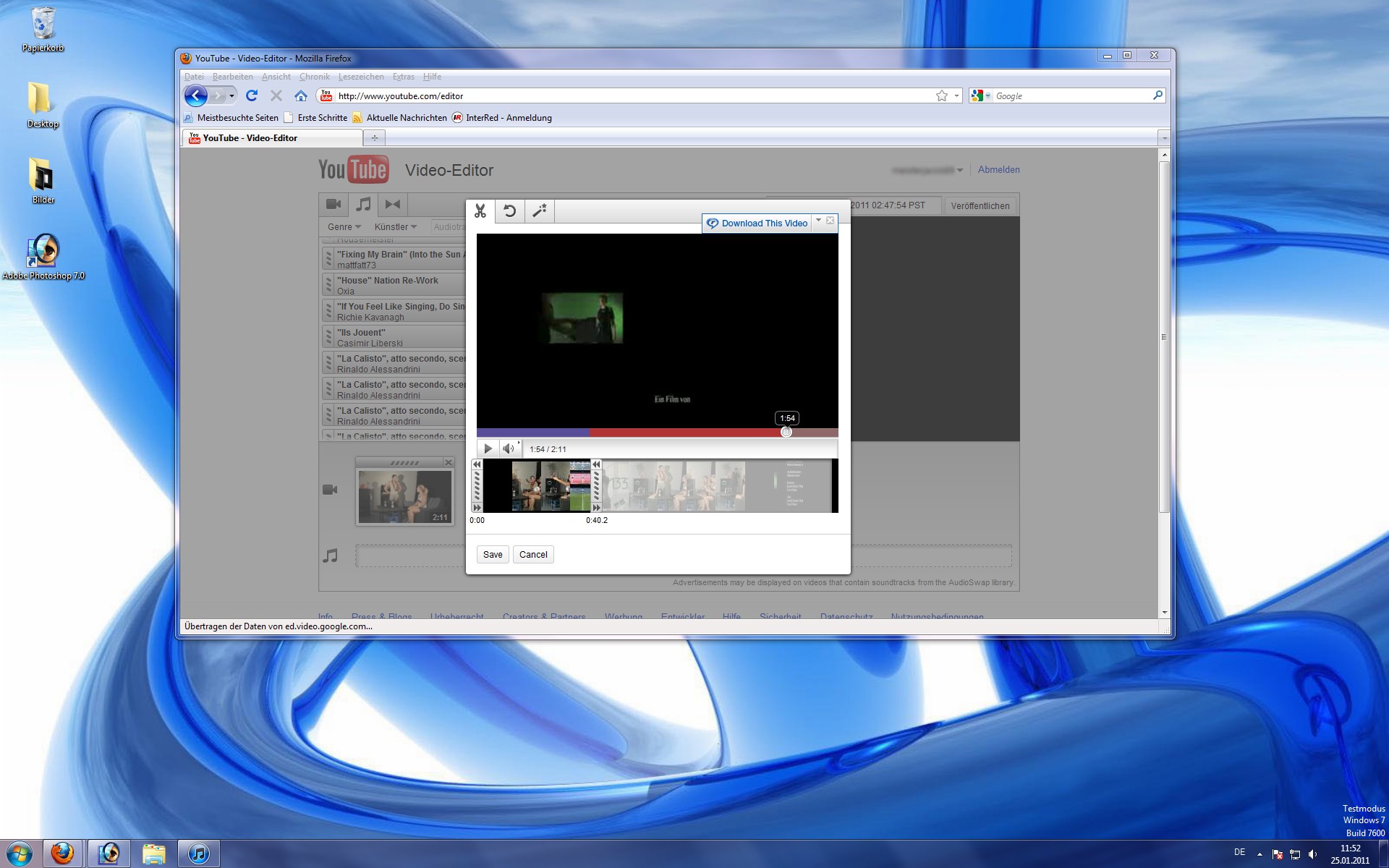Open the Extras menu

coord(404,77)
